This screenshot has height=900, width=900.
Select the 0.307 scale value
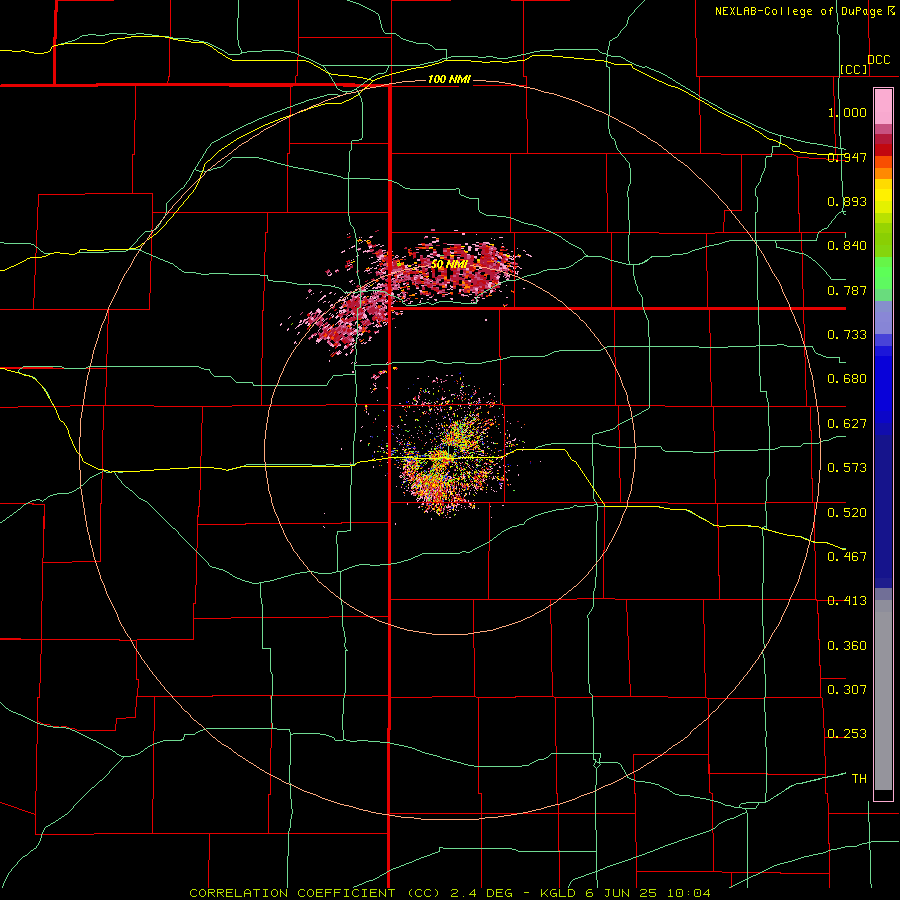[847, 690]
